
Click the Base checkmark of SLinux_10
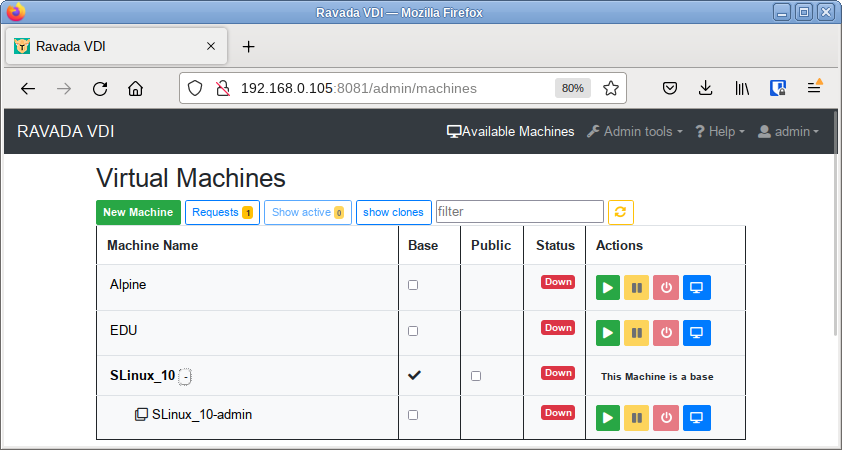click(414, 375)
